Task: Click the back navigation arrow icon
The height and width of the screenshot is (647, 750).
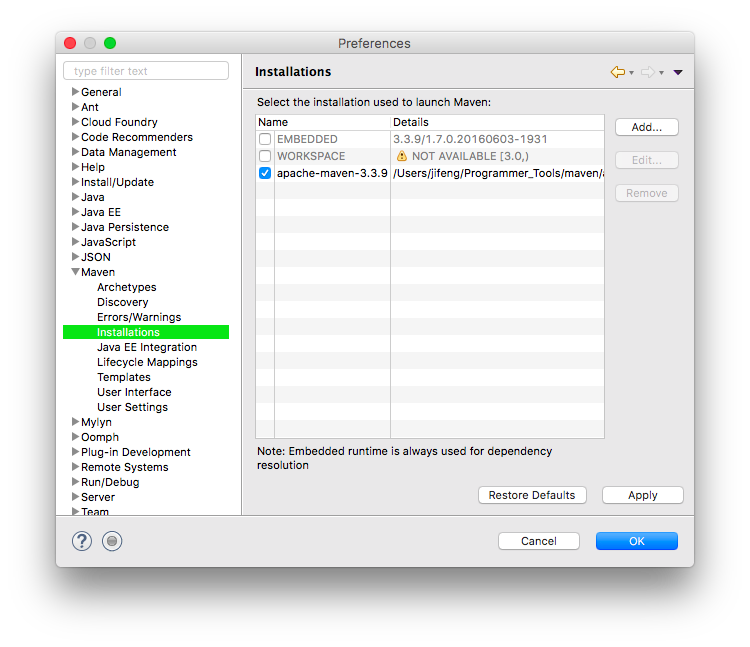Action: [618, 72]
